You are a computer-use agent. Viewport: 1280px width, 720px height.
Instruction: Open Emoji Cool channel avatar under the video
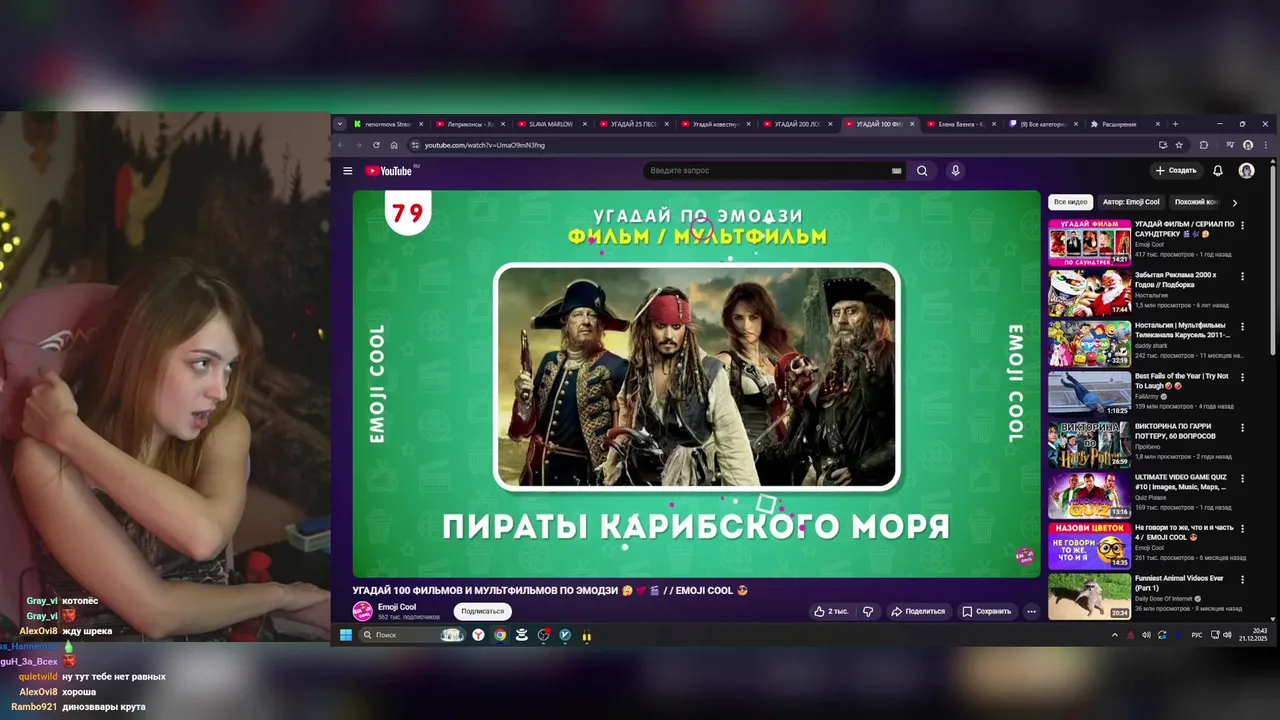[x=362, y=611]
